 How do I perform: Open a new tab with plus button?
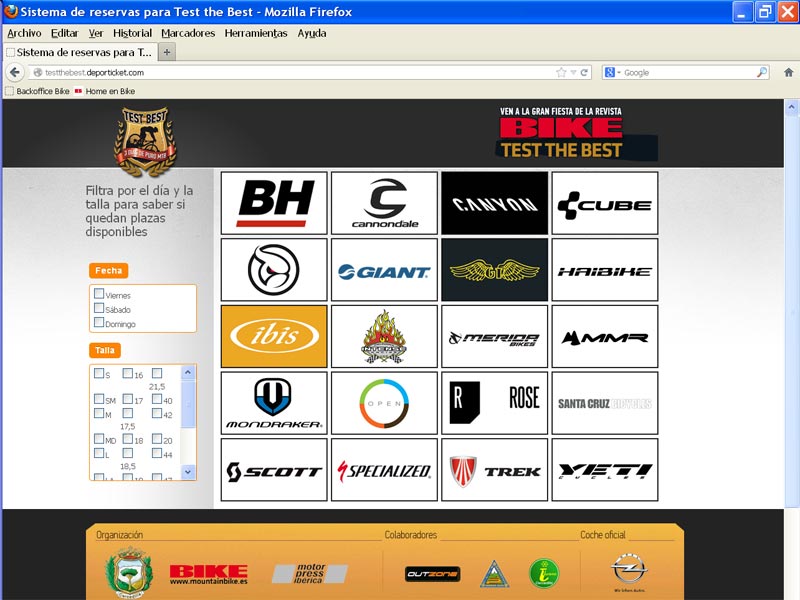(x=167, y=52)
